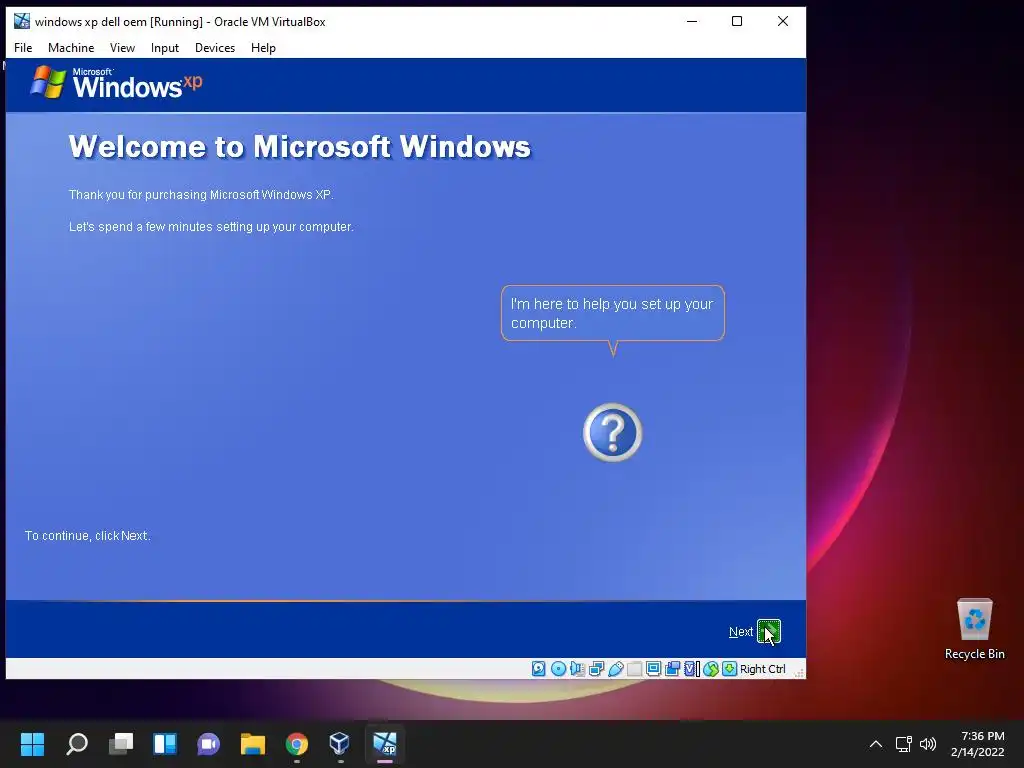1024x768 pixels.
Task: Click the VM window resize grip
Action: pos(799,673)
